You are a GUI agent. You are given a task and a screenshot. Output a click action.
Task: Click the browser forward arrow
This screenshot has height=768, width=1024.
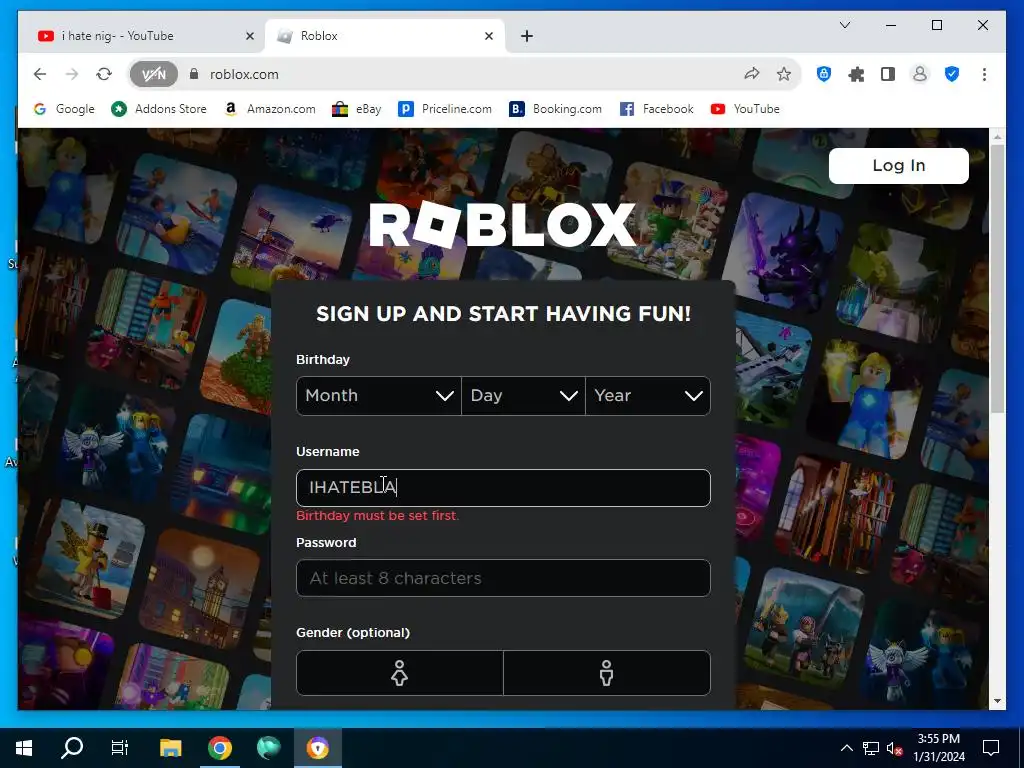tap(72, 74)
